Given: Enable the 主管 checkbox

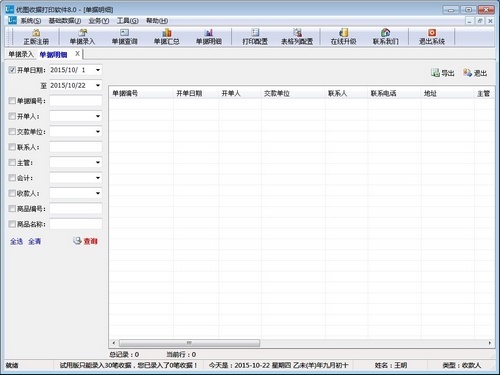Looking at the screenshot, I should pyautogui.click(x=12, y=162).
